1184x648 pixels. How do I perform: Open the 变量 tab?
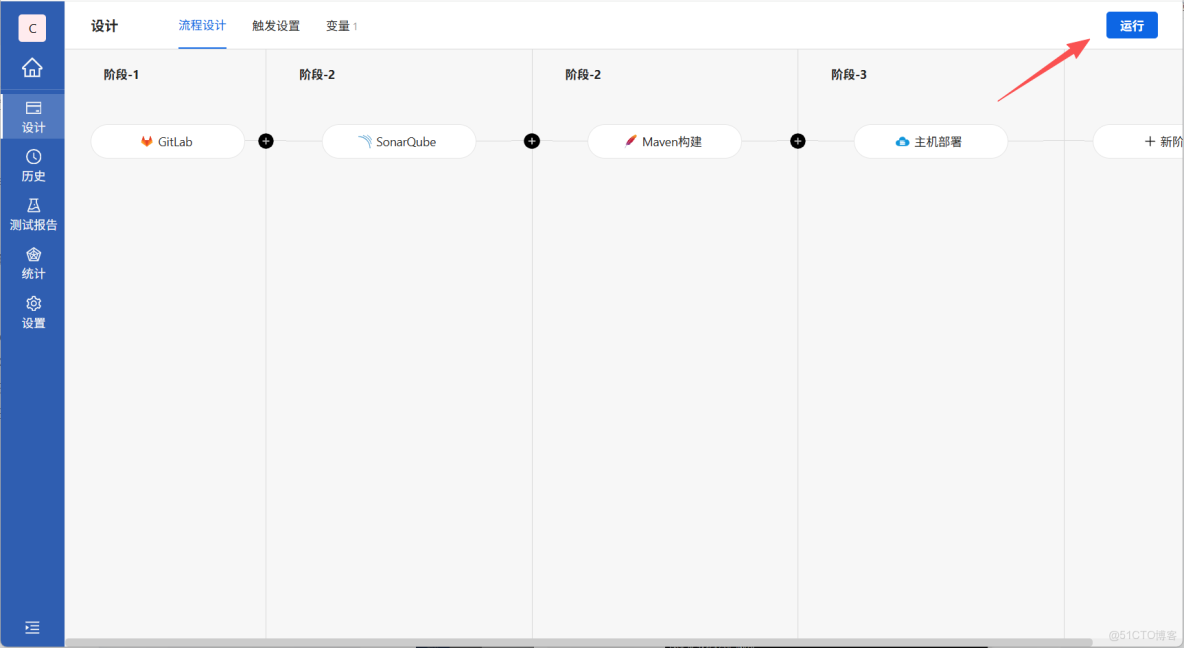pos(337,25)
